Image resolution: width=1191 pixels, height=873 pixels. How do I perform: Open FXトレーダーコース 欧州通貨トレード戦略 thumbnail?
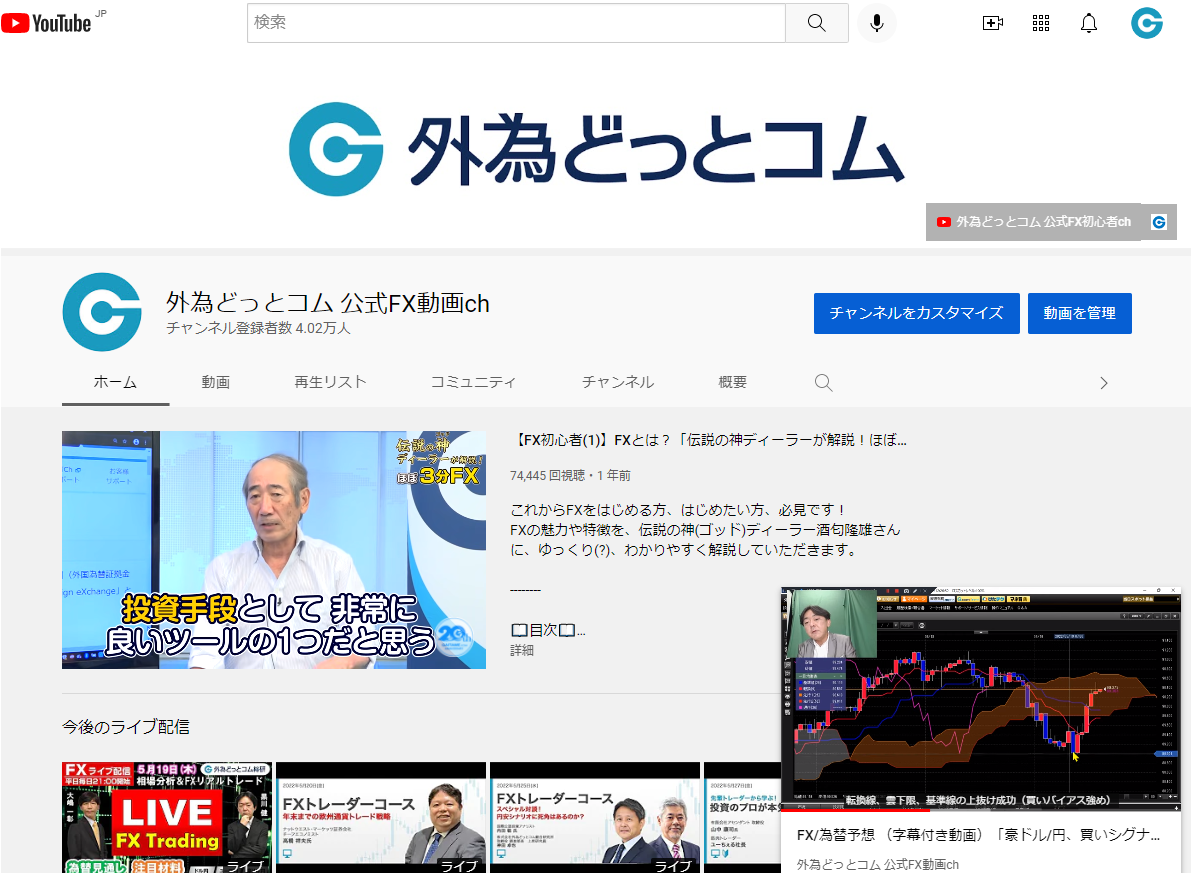(381, 818)
